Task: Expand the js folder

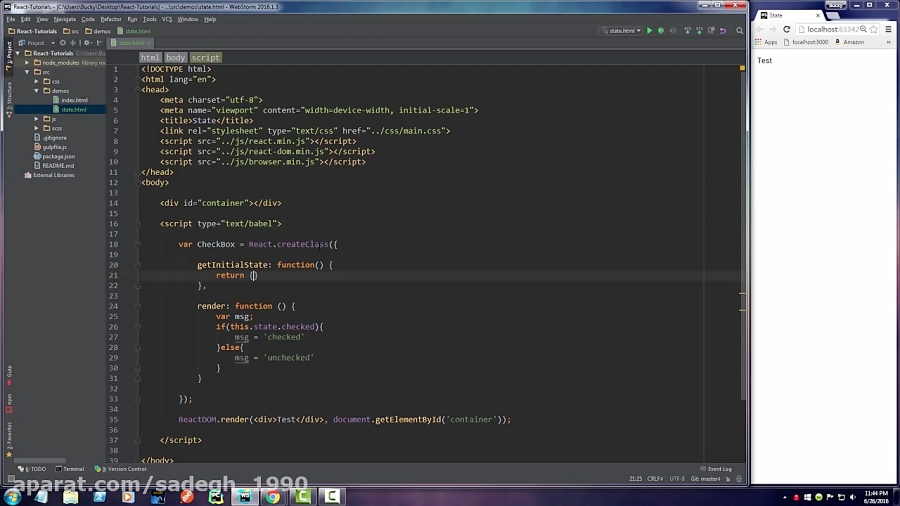Action: (x=36, y=119)
